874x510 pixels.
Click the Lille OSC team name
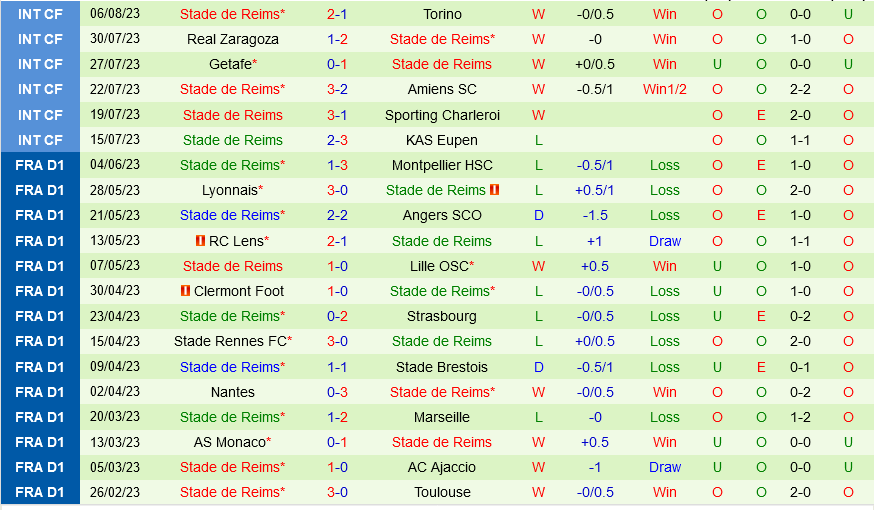[439, 266]
